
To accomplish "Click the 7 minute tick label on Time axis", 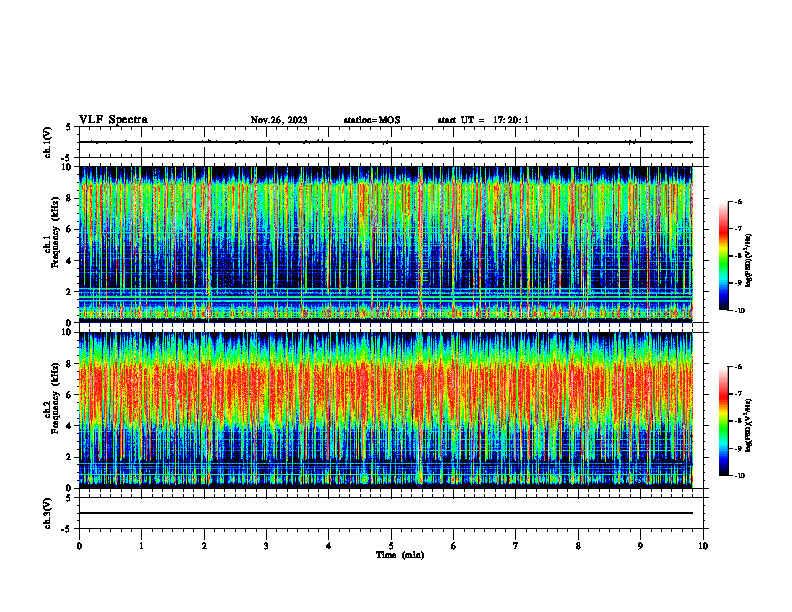I will 516,546.
